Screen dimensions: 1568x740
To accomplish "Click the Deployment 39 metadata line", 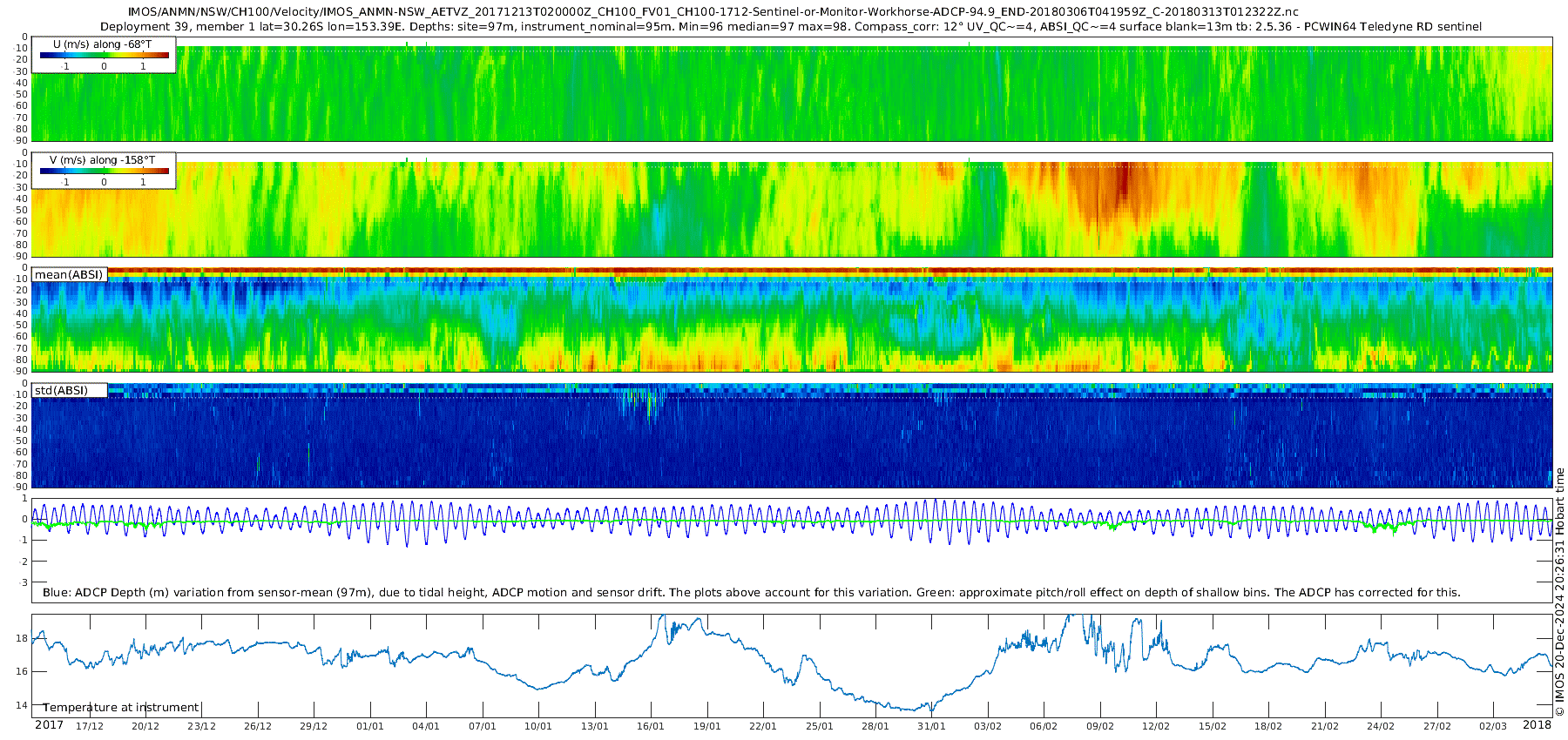I will (791, 27).
